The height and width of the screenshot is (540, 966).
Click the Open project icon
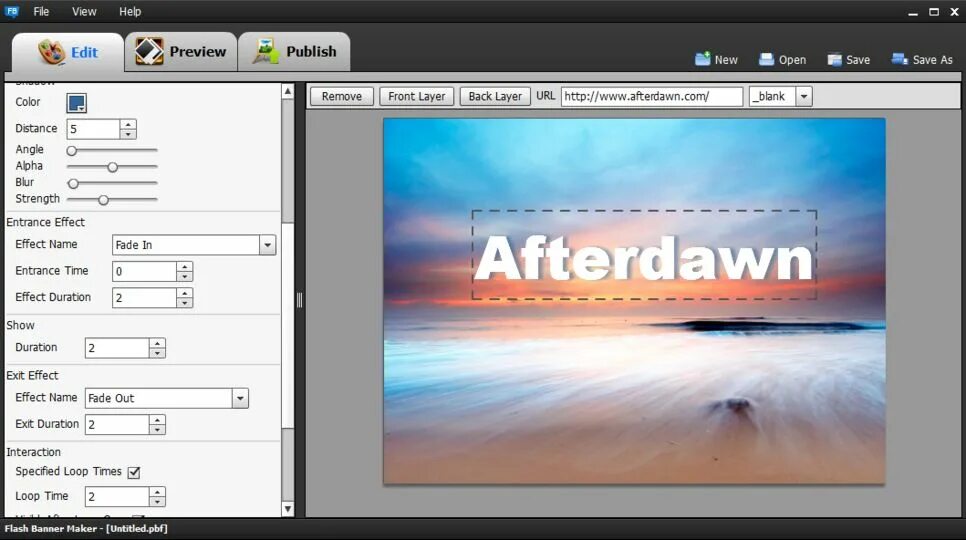click(x=766, y=59)
